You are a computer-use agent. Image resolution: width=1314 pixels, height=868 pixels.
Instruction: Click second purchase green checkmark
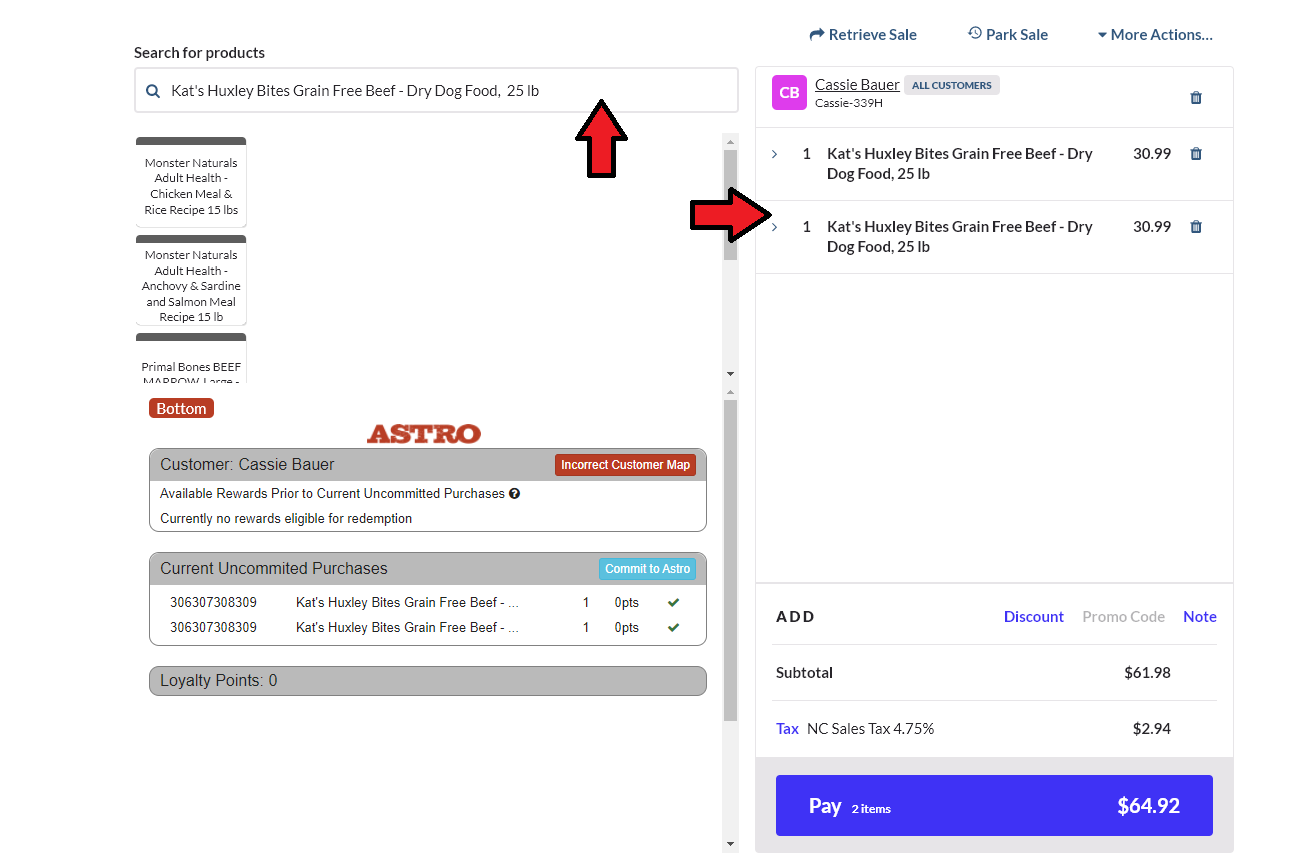click(x=673, y=628)
